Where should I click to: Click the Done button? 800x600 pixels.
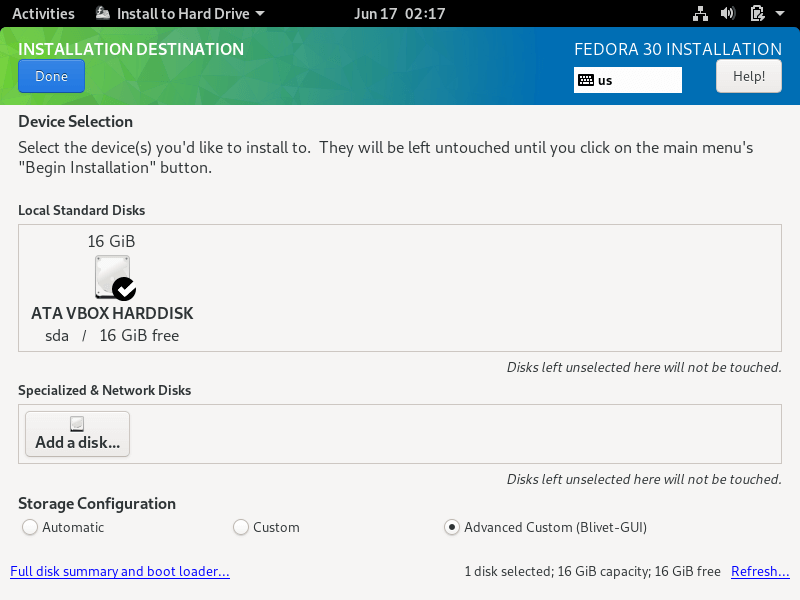51,76
